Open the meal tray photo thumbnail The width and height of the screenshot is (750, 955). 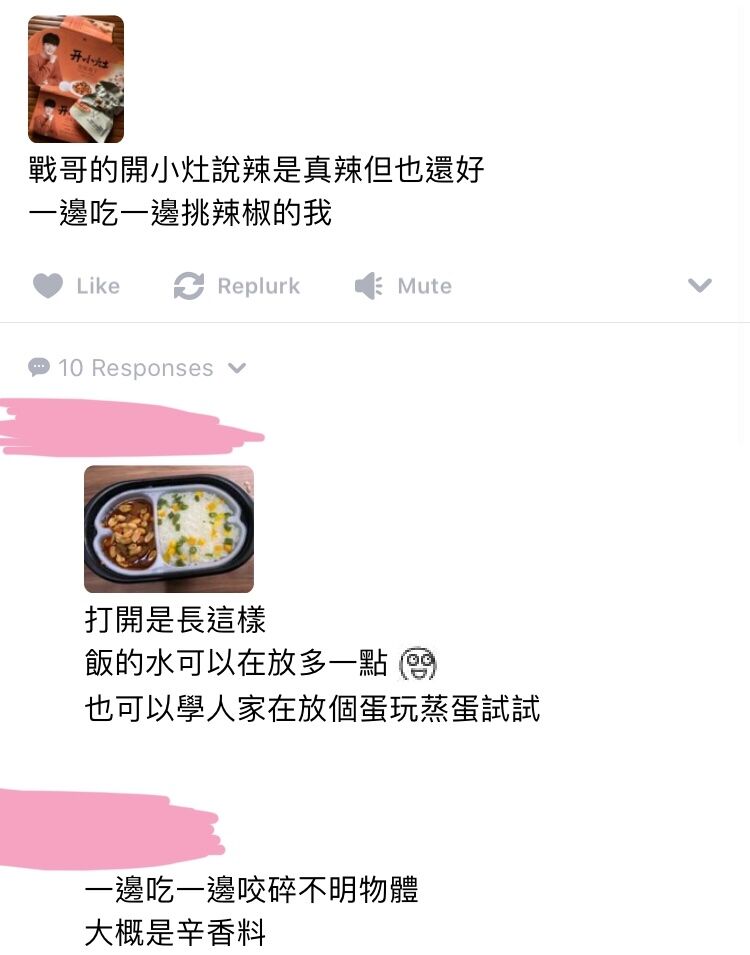[169, 529]
